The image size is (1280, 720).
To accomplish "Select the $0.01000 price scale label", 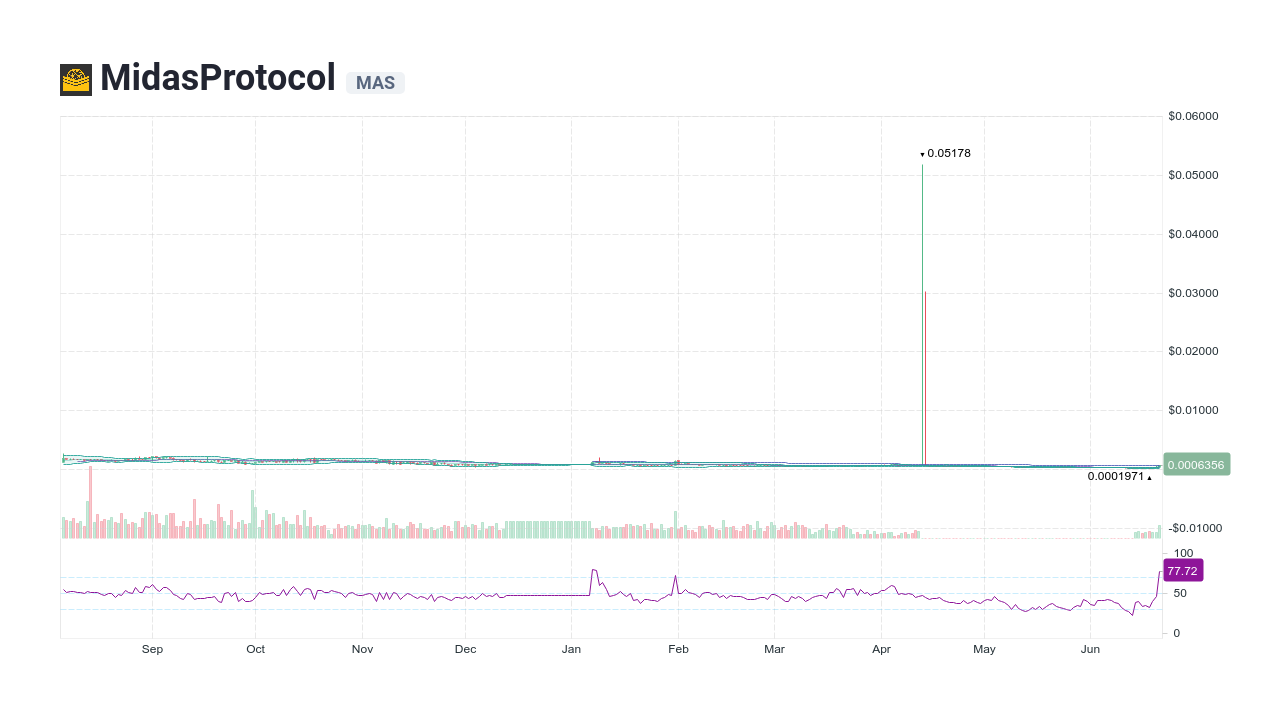I will 1191,410.
